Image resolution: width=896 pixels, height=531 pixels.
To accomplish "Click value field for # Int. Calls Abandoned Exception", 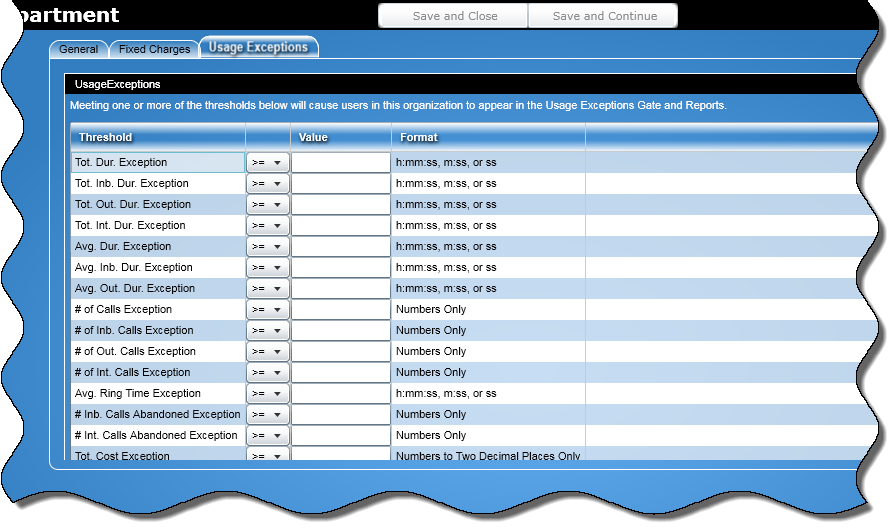I will click(x=341, y=436).
